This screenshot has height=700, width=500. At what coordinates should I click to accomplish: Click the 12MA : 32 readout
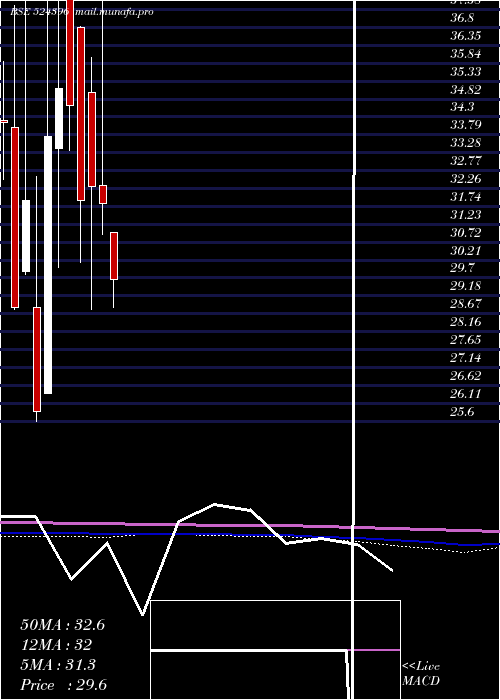pyautogui.click(x=56, y=645)
